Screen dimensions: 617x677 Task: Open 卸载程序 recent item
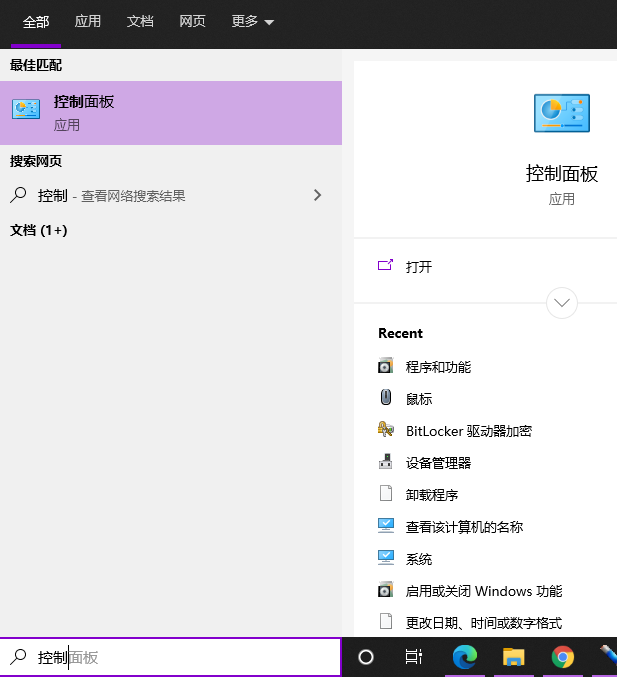click(x=432, y=495)
